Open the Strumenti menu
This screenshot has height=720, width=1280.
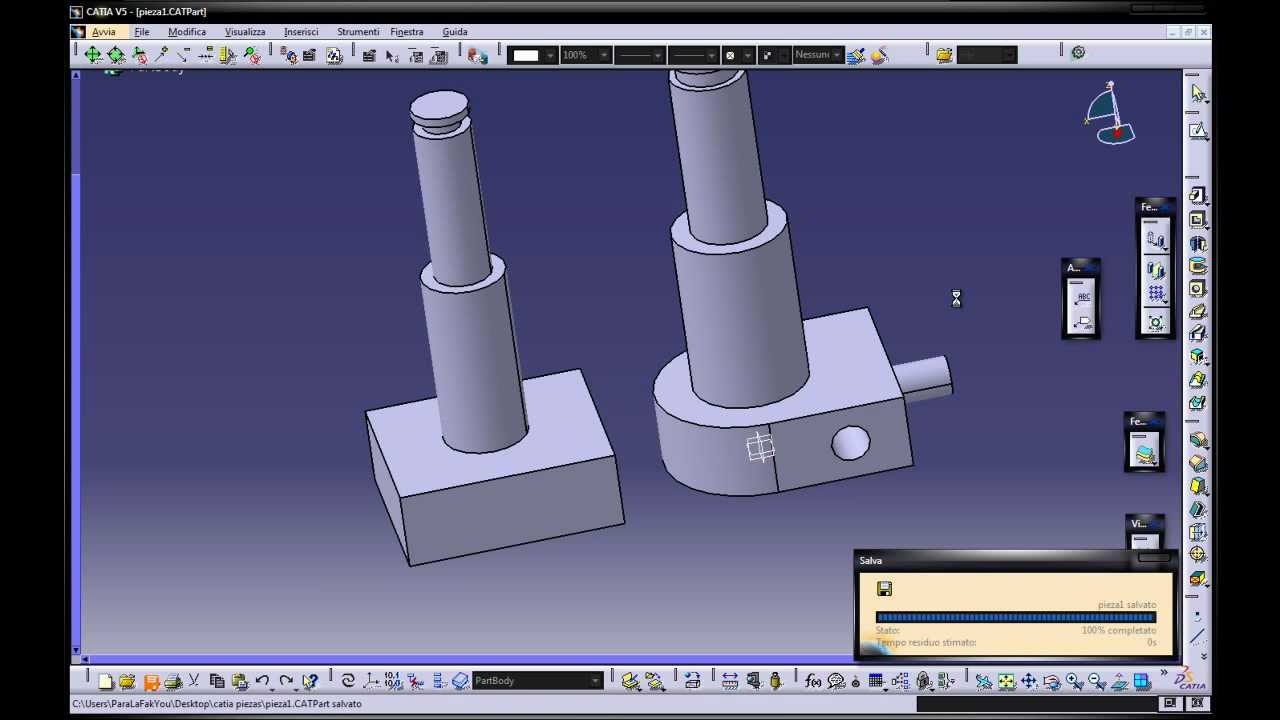tap(358, 32)
